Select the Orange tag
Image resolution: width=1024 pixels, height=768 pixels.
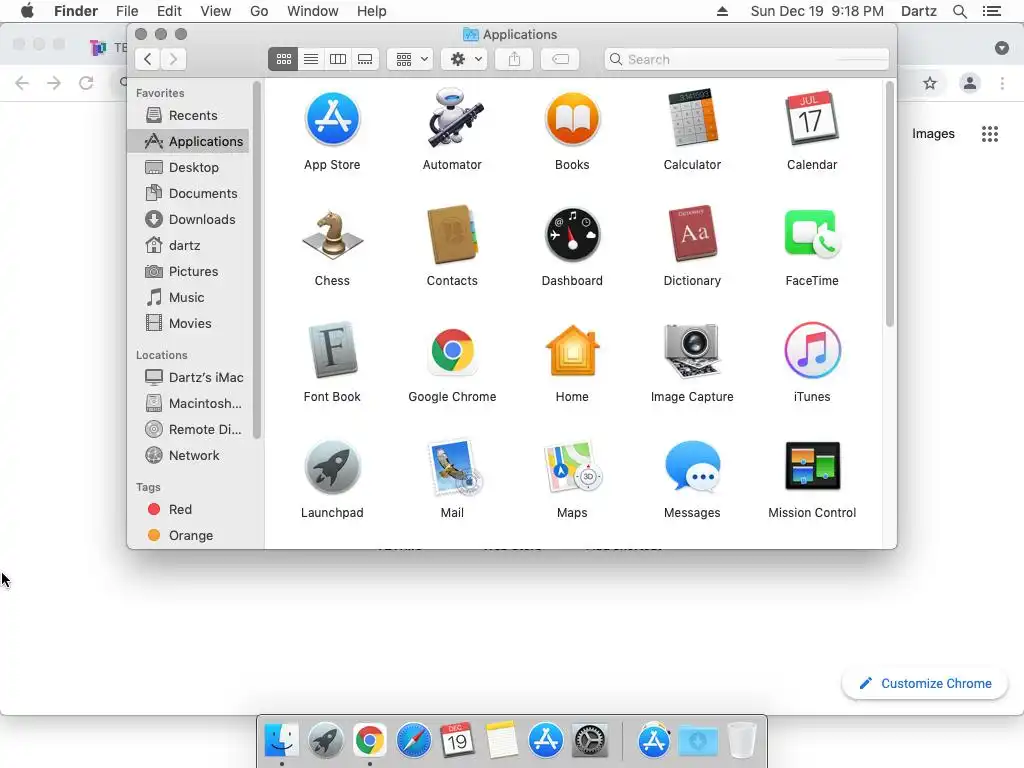pyautogui.click(x=188, y=536)
